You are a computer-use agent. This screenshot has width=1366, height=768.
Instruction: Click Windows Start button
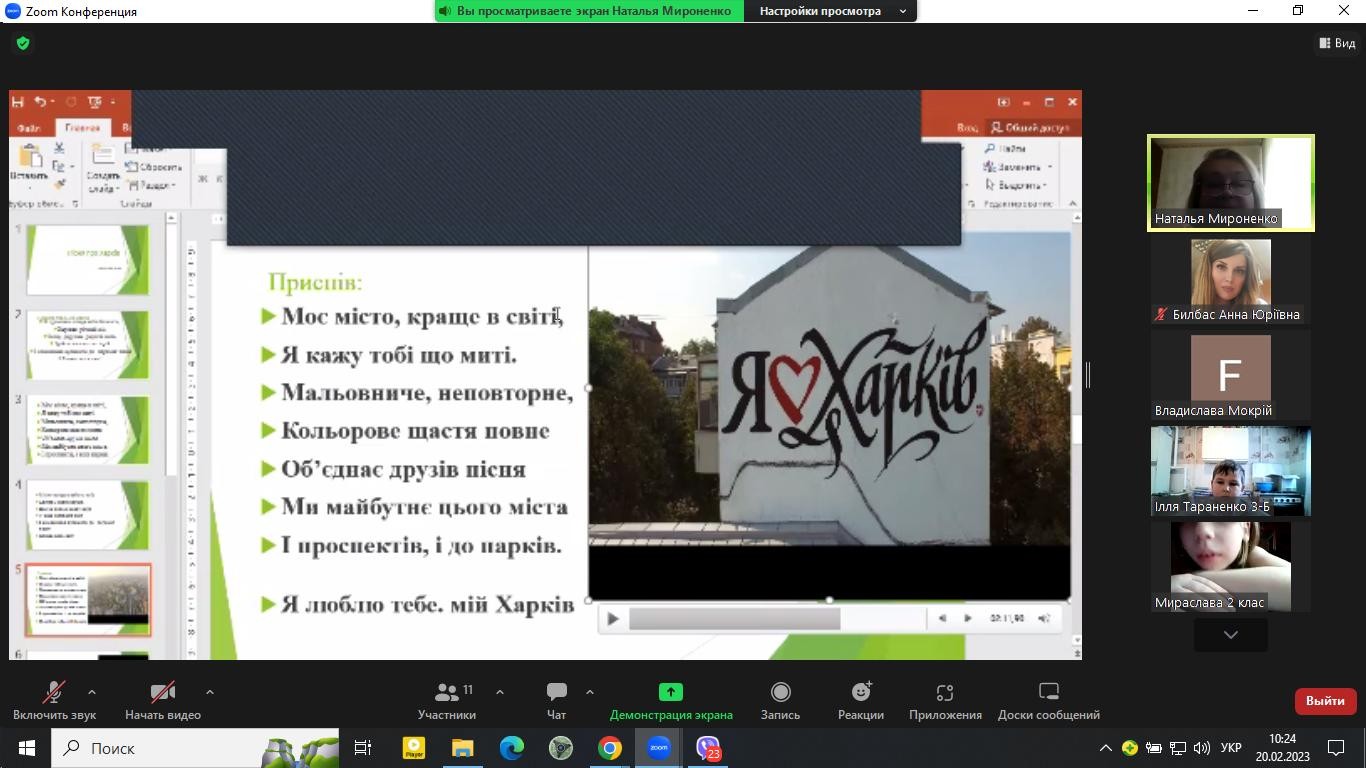[x=26, y=748]
